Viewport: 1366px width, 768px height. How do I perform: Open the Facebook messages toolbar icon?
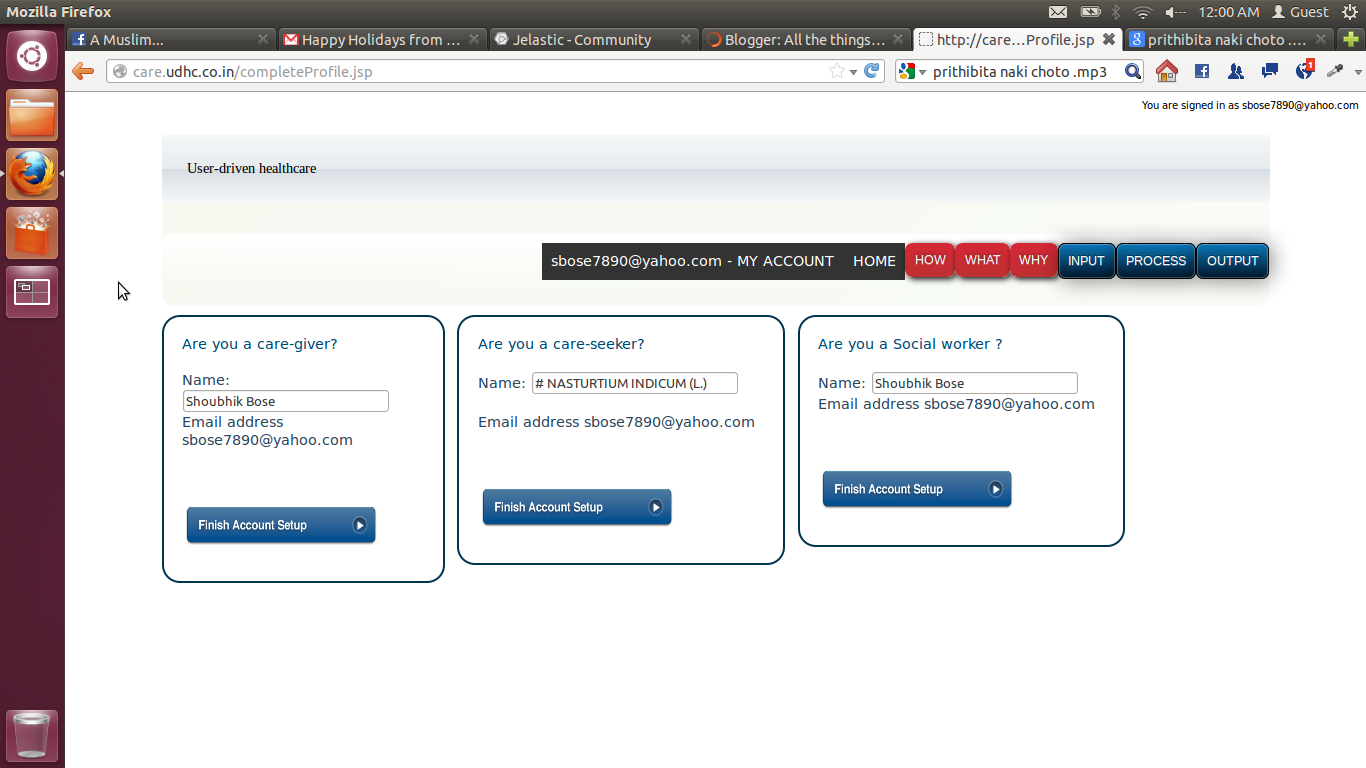1270,71
